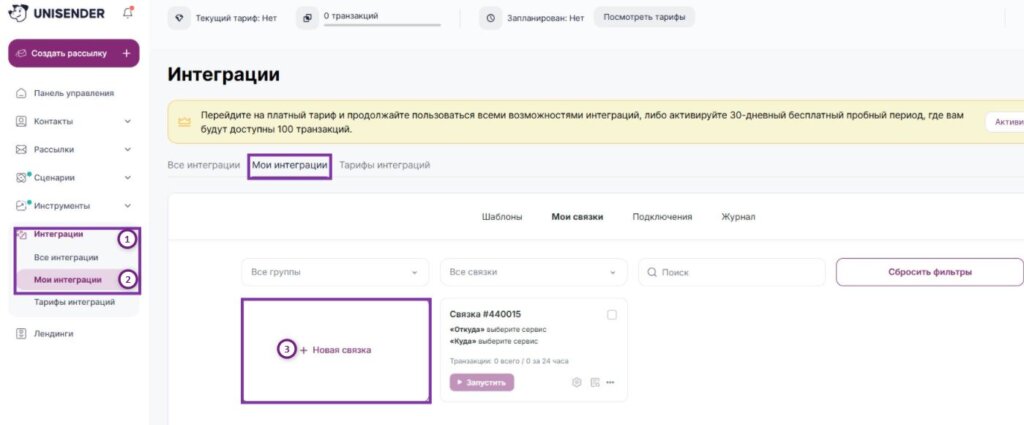Click the Unisender logo
Viewport: 1024px width, 425px height.
56,13
